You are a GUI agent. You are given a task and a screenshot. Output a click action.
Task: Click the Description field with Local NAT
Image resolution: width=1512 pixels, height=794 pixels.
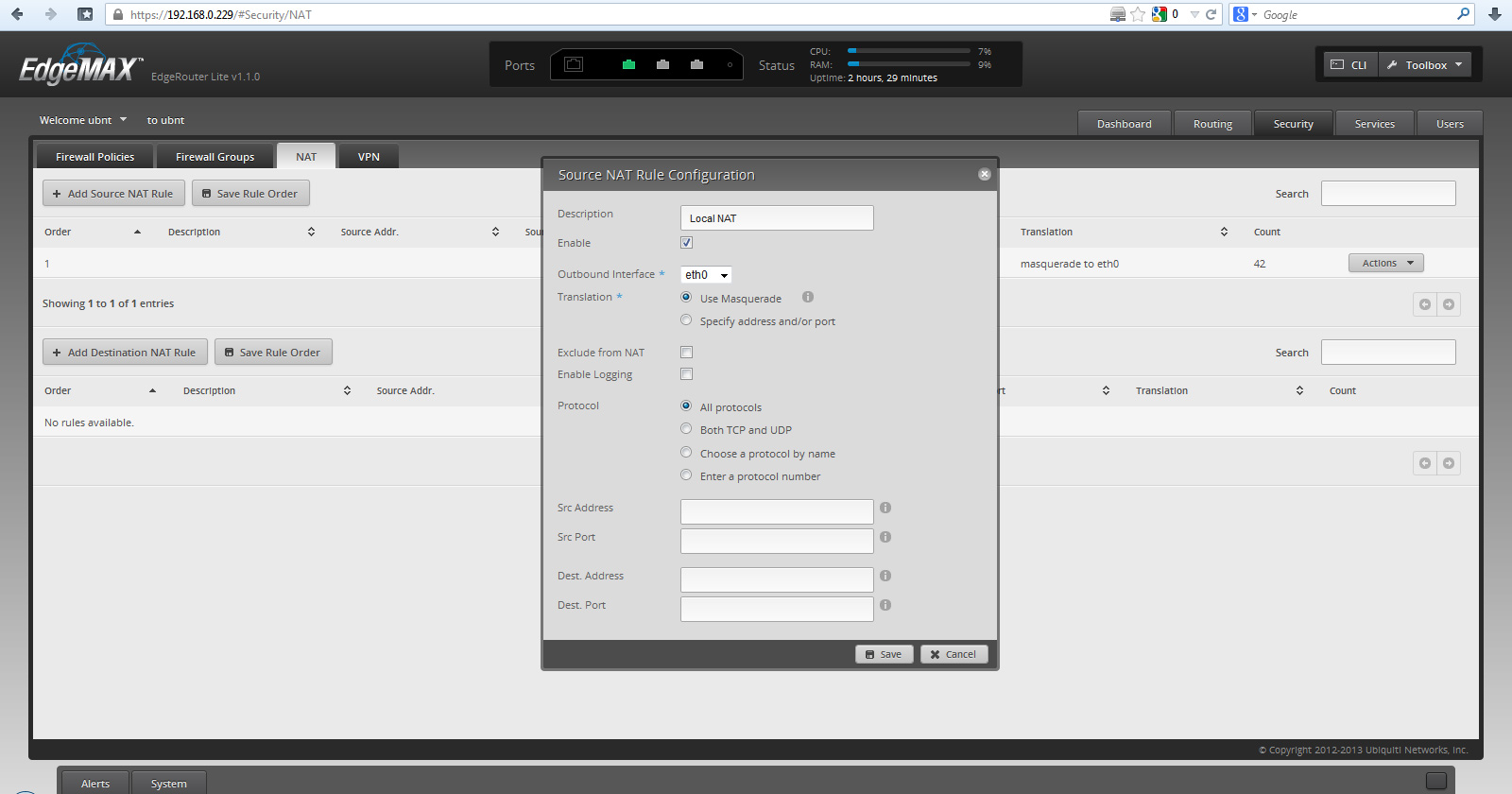777,218
